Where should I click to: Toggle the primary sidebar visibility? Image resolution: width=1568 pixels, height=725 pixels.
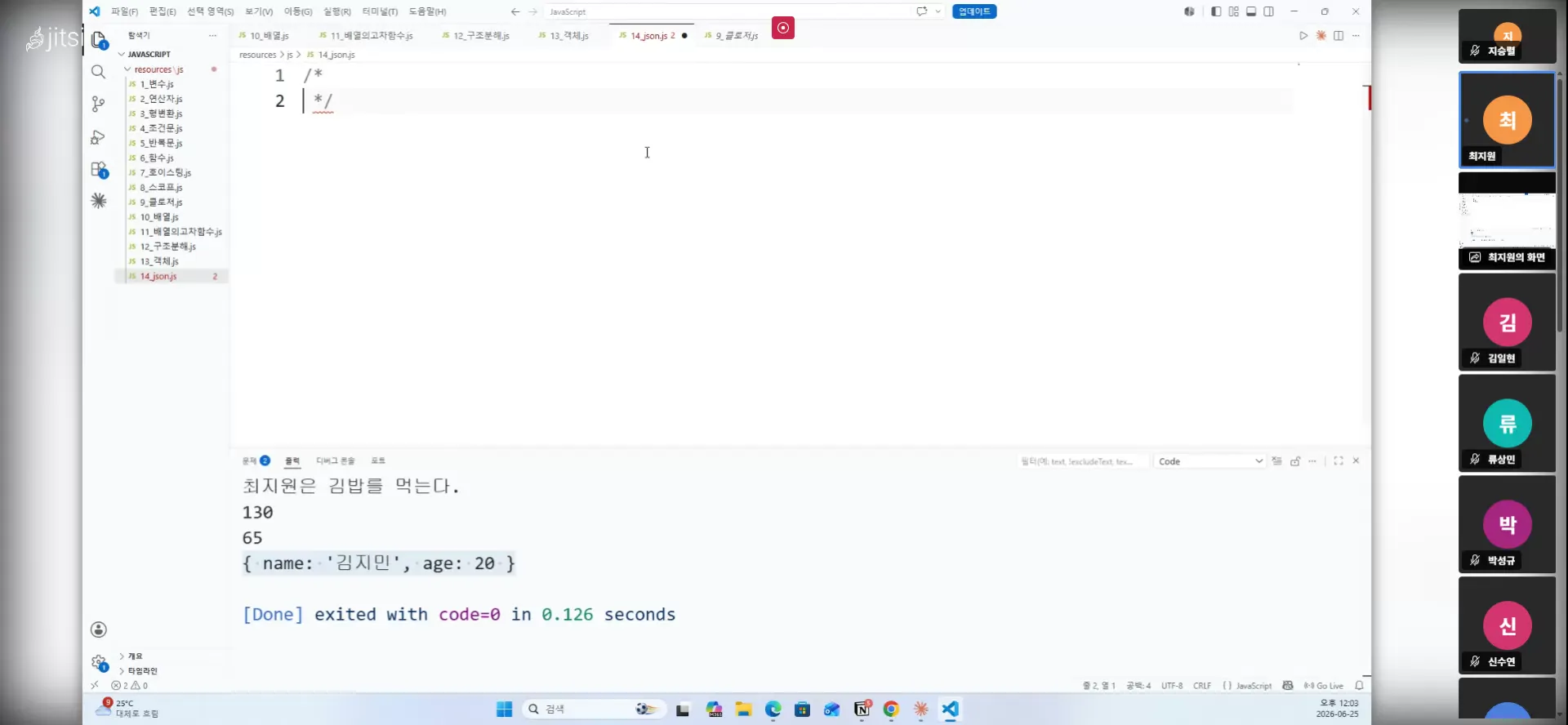[1216, 11]
